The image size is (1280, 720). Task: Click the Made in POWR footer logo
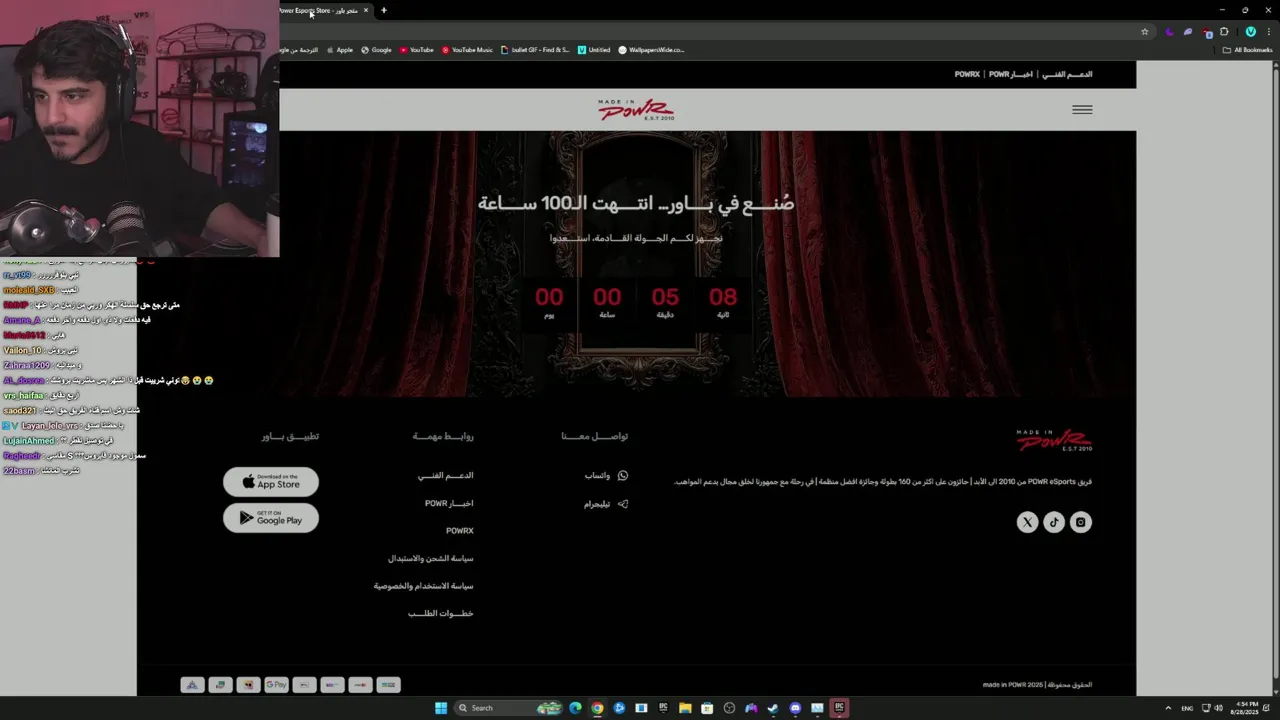click(x=1054, y=440)
